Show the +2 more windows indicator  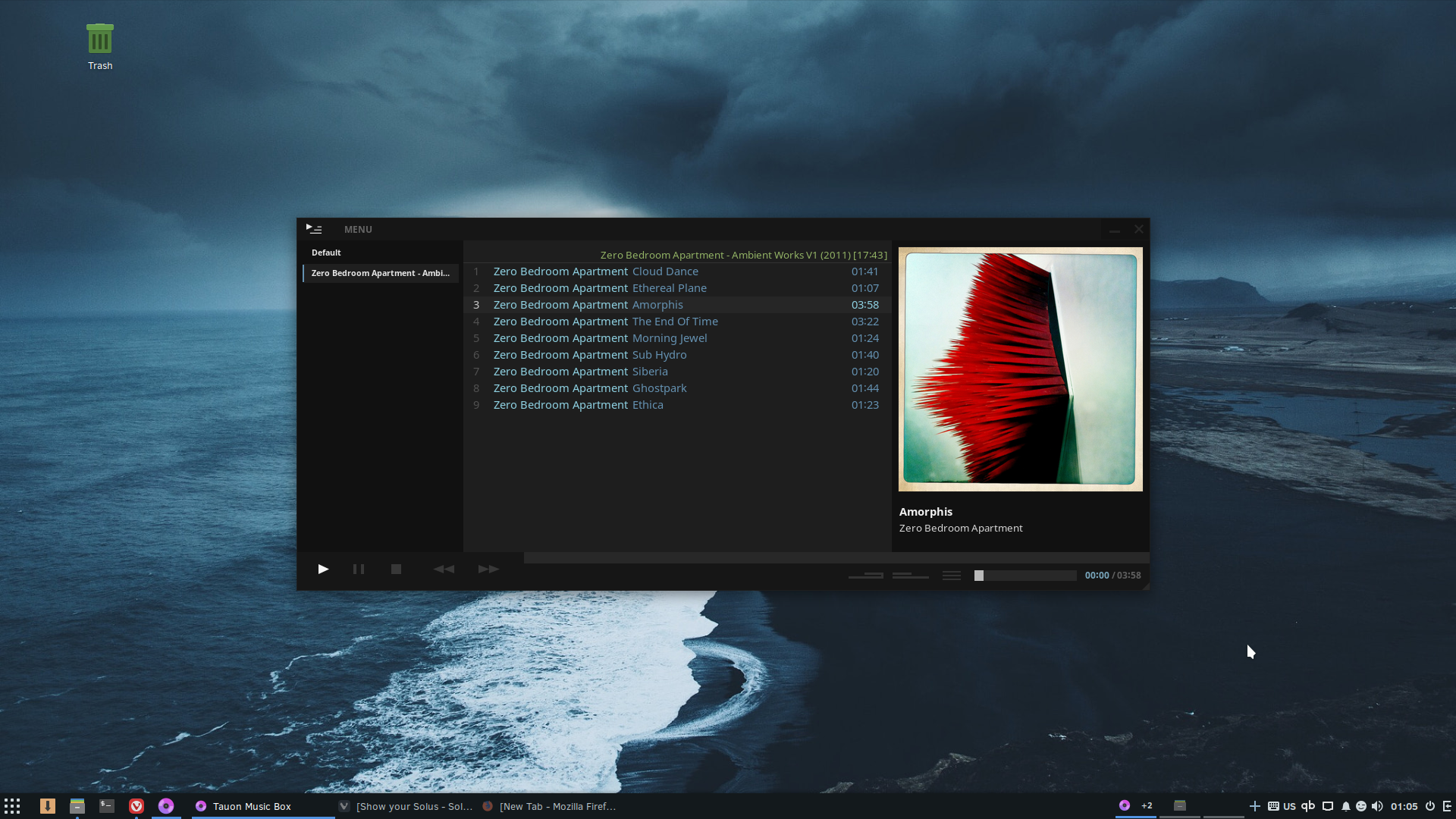click(x=1147, y=805)
